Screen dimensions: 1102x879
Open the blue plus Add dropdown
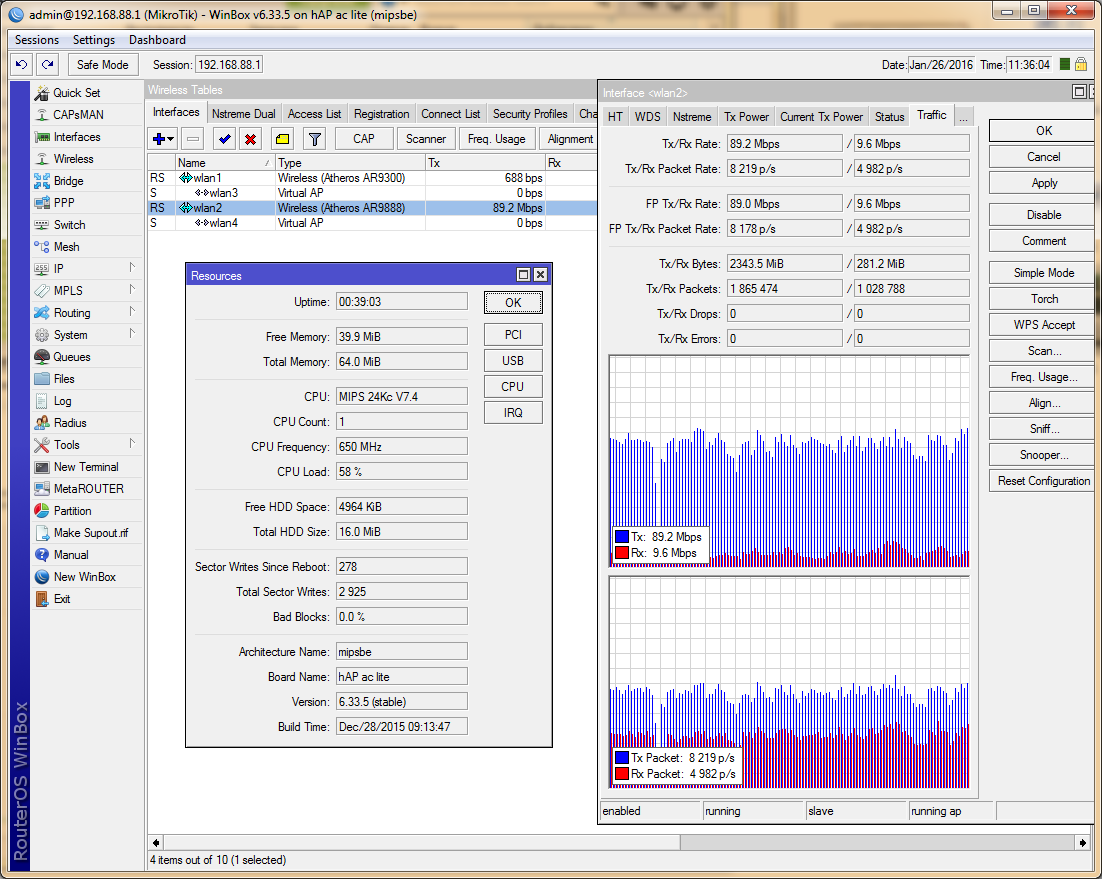[x=163, y=139]
